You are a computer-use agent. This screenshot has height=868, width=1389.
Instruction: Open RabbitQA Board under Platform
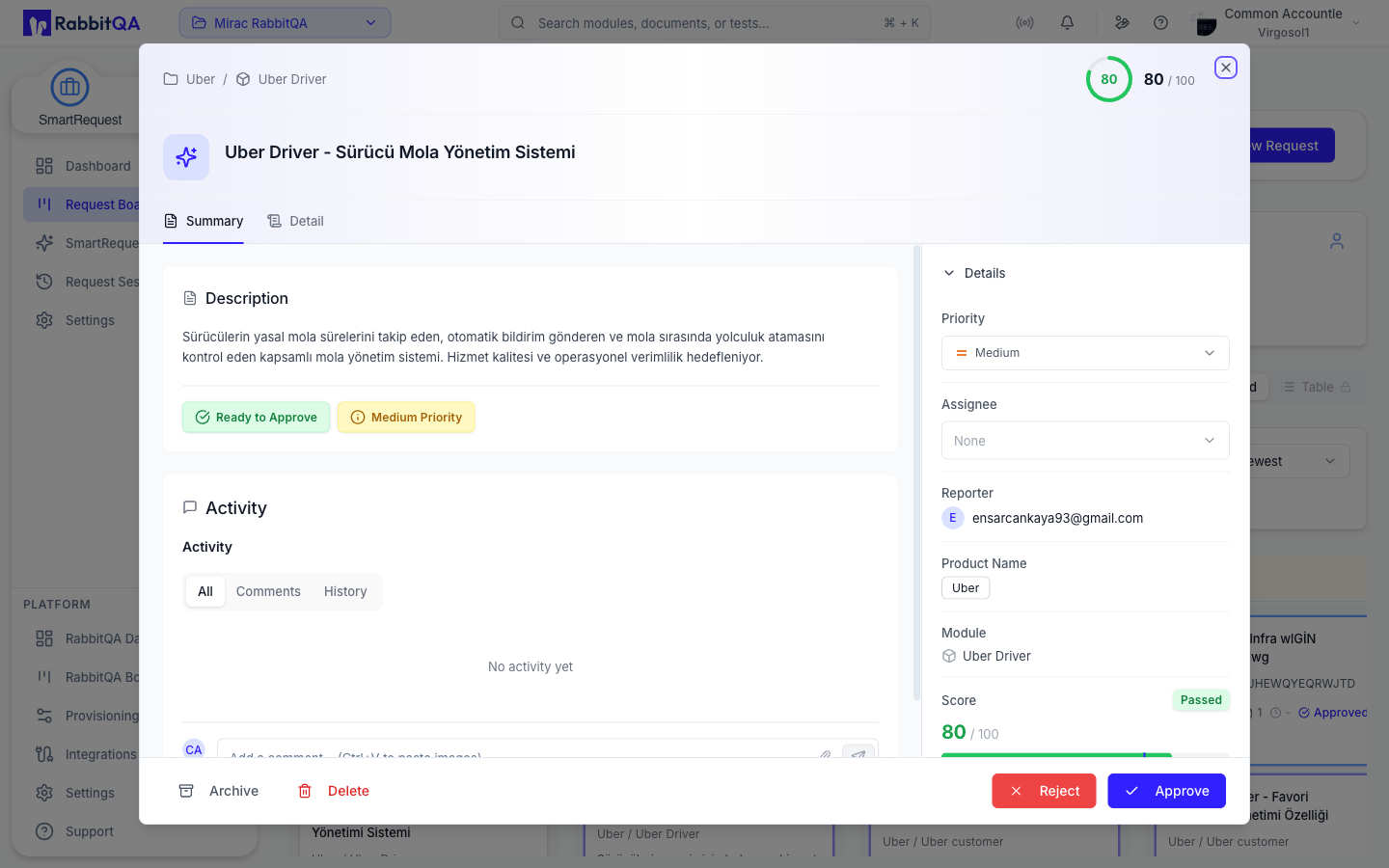pos(83,677)
